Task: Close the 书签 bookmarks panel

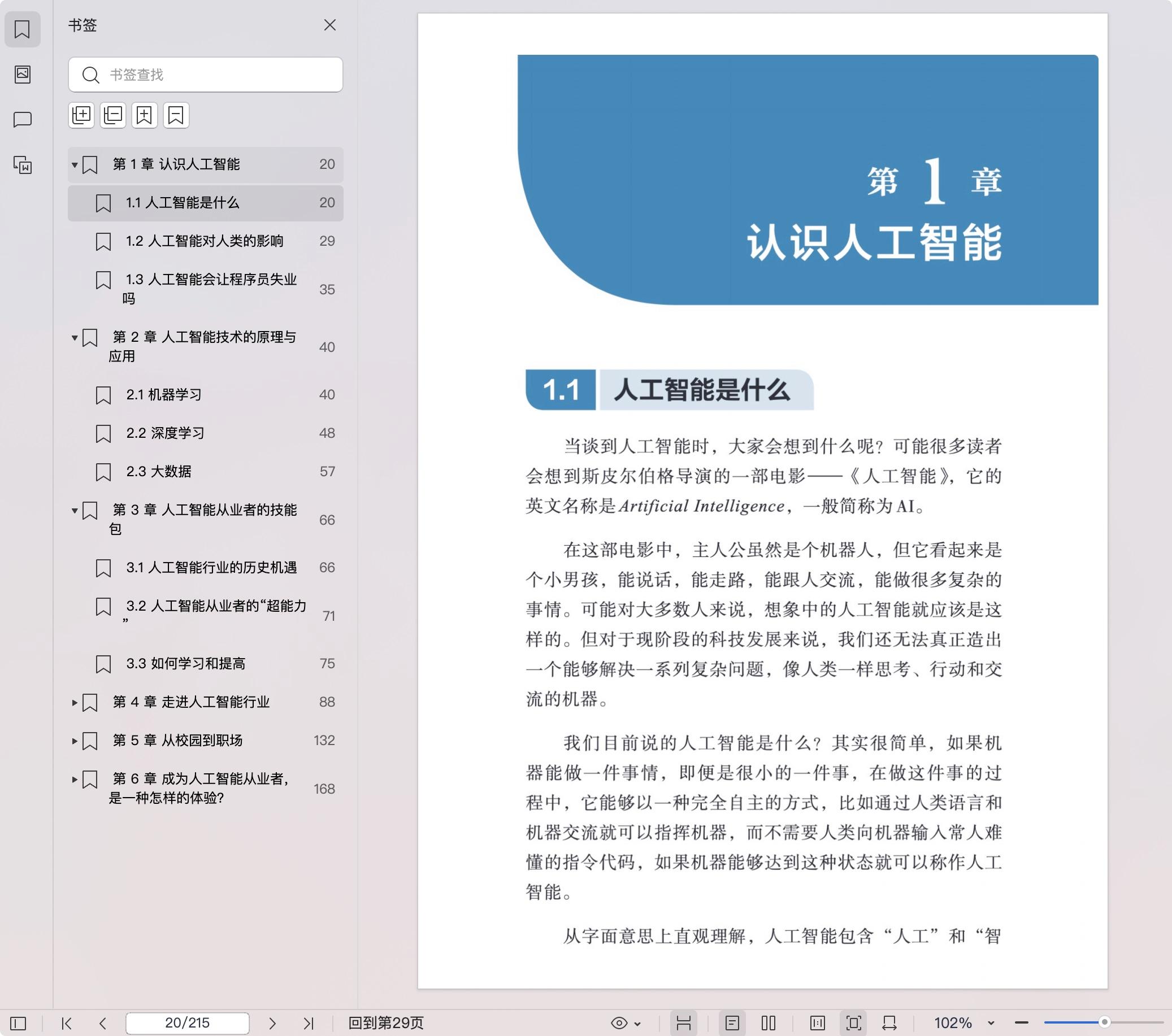Action: pyautogui.click(x=329, y=25)
